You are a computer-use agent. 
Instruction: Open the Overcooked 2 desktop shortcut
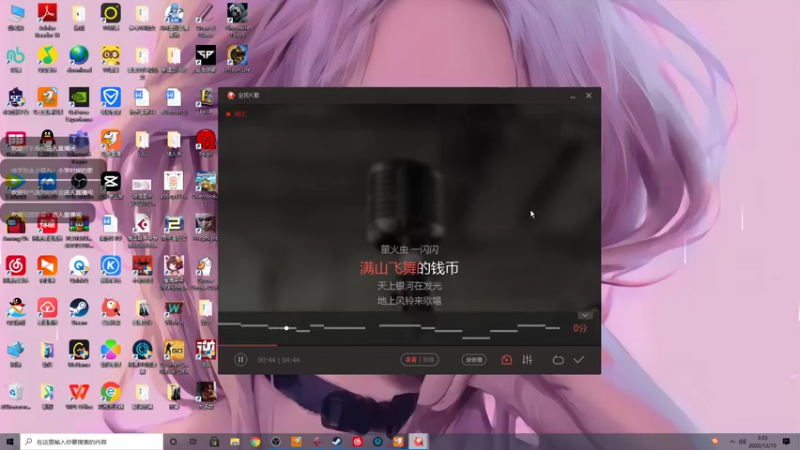[206, 189]
